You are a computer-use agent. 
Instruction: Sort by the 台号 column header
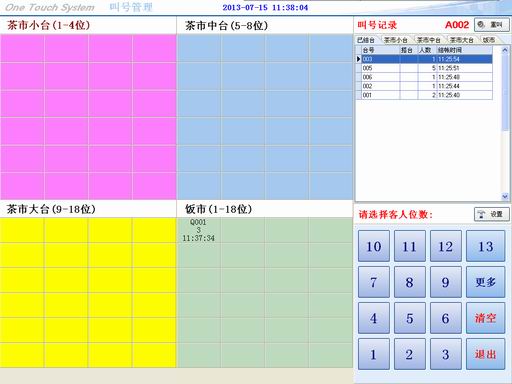click(x=381, y=50)
